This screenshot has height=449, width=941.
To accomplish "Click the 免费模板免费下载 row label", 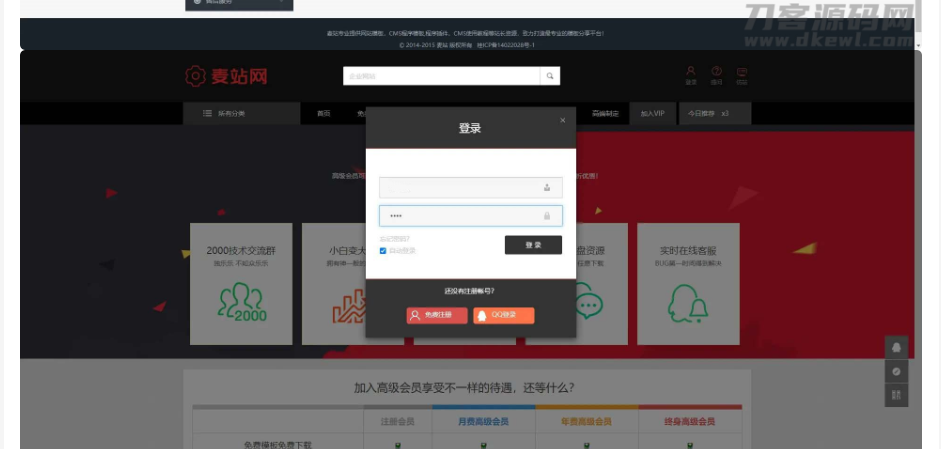I will tap(278, 445).
